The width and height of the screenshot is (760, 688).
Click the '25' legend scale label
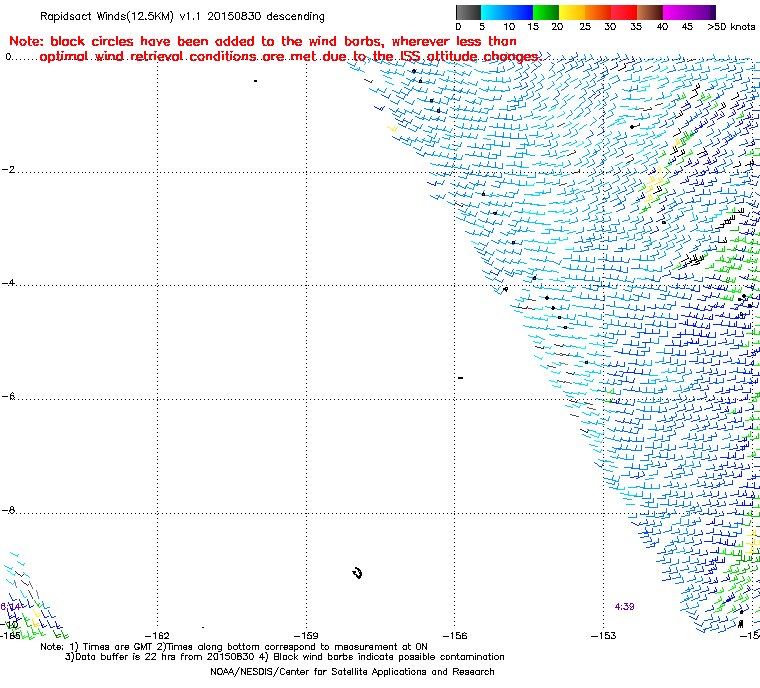point(585,27)
